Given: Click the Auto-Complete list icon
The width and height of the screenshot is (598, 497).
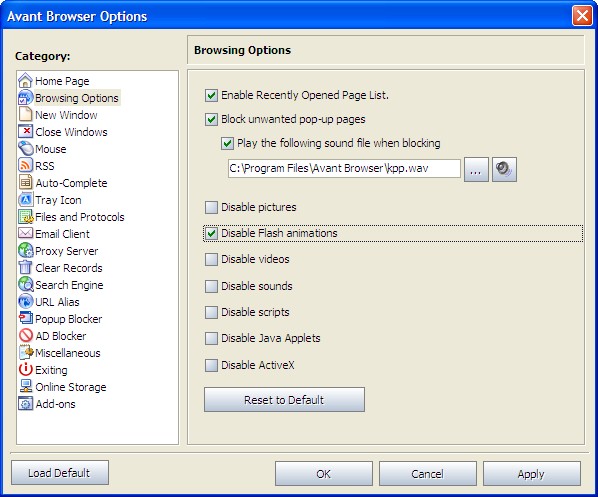Looking at the screenshot, I should tap(25, 182).
